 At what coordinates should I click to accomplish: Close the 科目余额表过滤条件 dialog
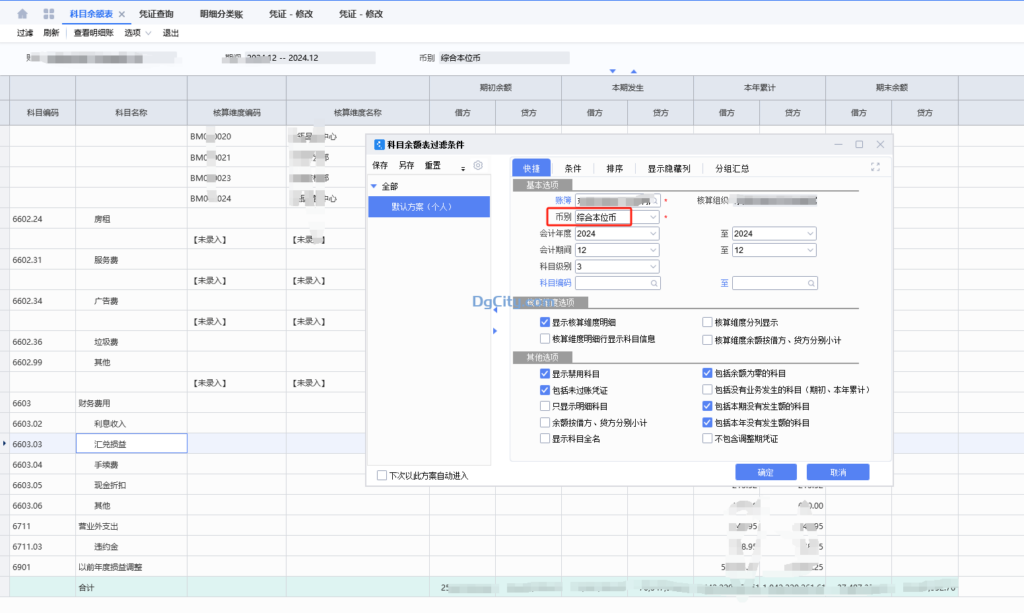[x=880, y=144]
